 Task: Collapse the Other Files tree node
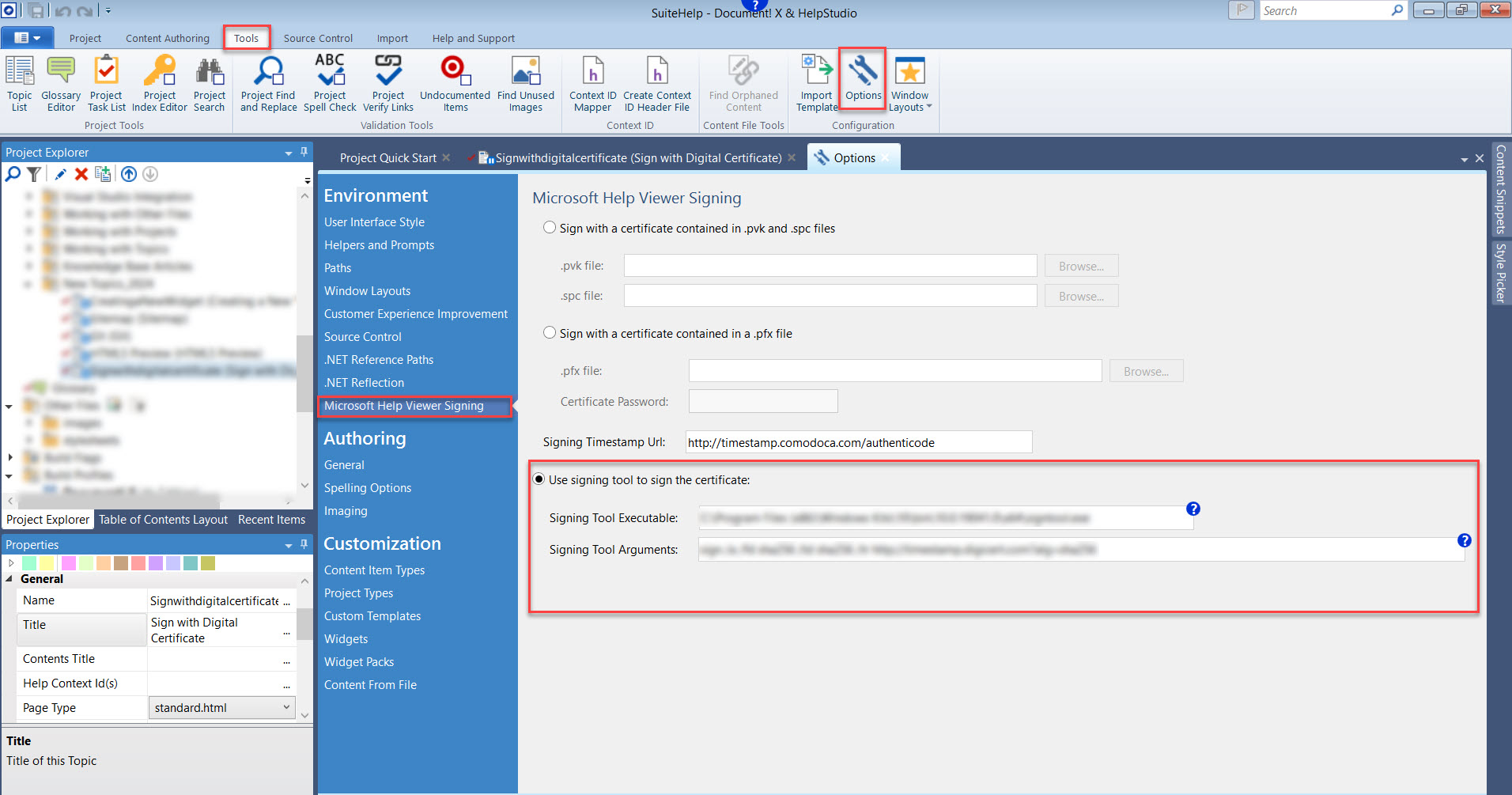pyautogui.click(x=9, y=405)
